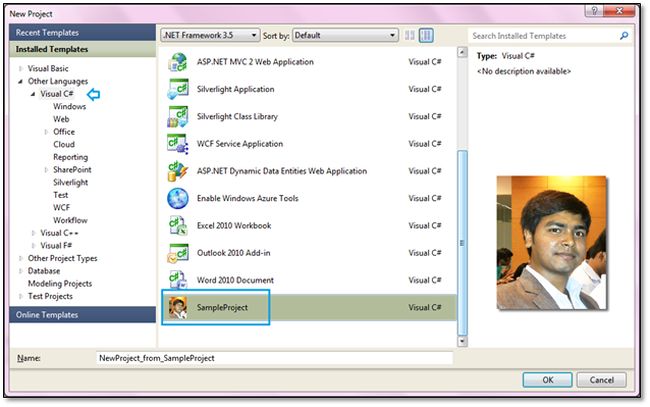This screenshot has height=407, width=650.
Task: Click the Excel 2010 Workbook icon
Action: point(178,226)
